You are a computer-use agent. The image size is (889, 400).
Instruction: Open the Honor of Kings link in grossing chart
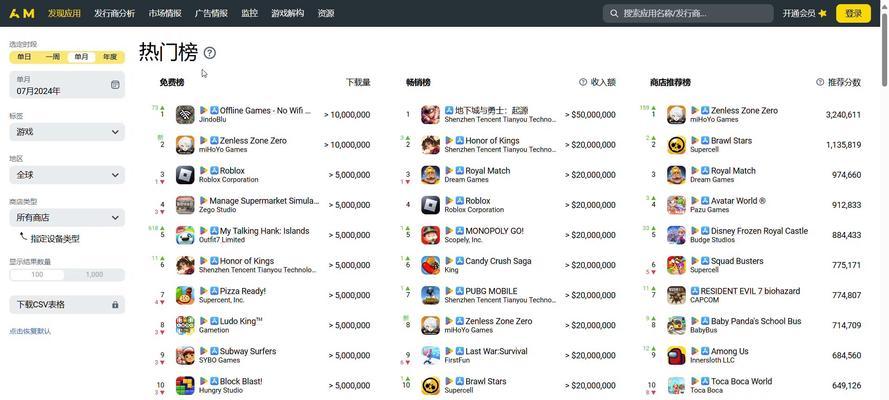492,141
